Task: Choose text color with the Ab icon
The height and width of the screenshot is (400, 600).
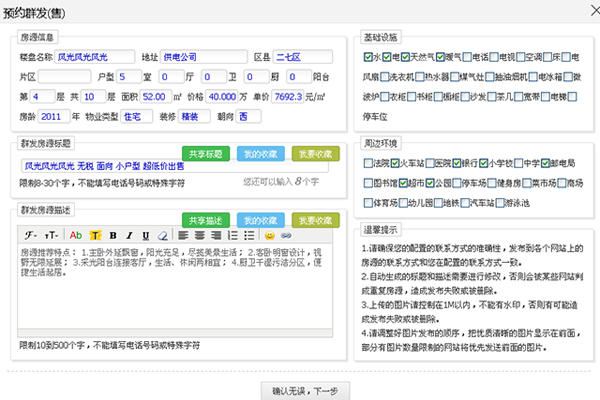Action: [x=76, y=235]
